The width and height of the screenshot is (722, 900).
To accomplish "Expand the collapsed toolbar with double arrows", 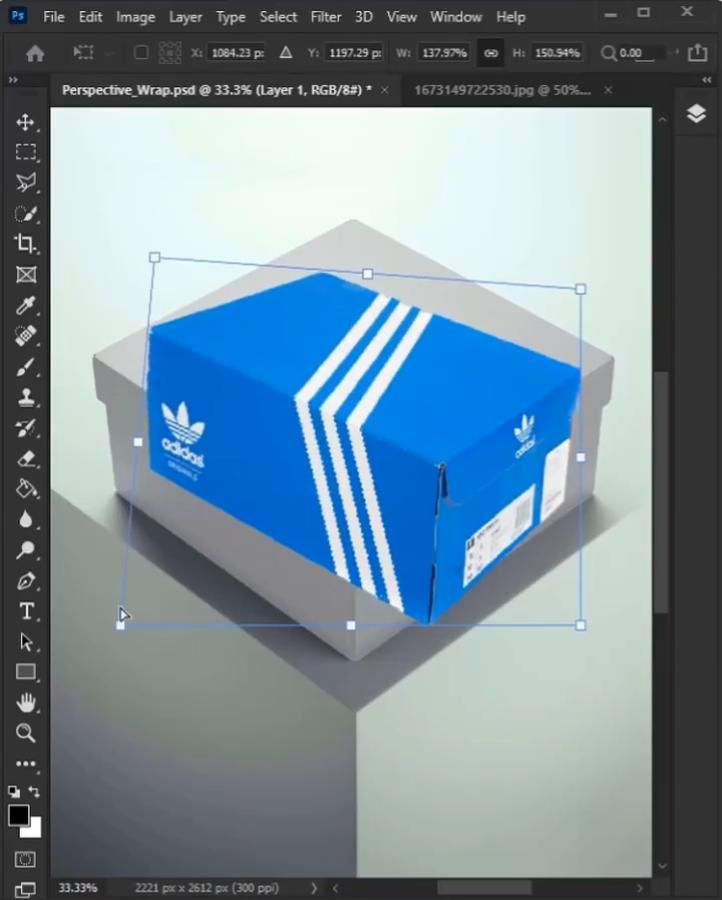I will tap(13, 80).
